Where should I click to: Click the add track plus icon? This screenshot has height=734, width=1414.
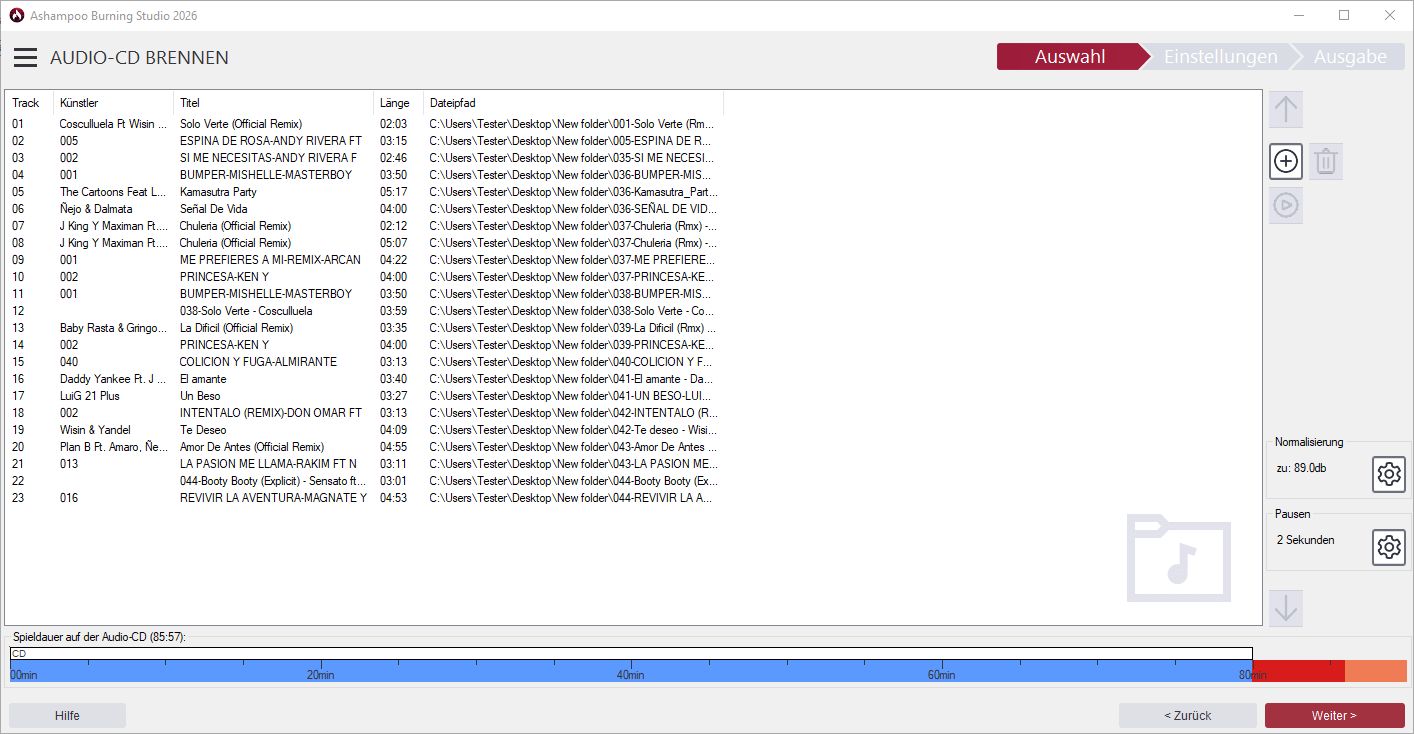coord(1286,161)
